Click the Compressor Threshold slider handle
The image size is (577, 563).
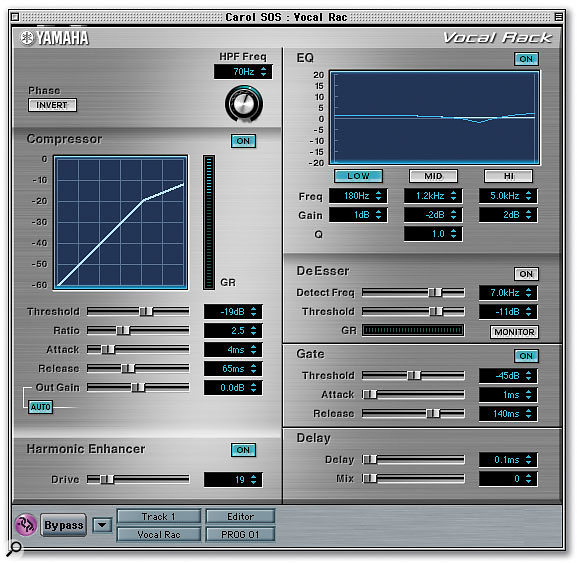pos(146,312)
